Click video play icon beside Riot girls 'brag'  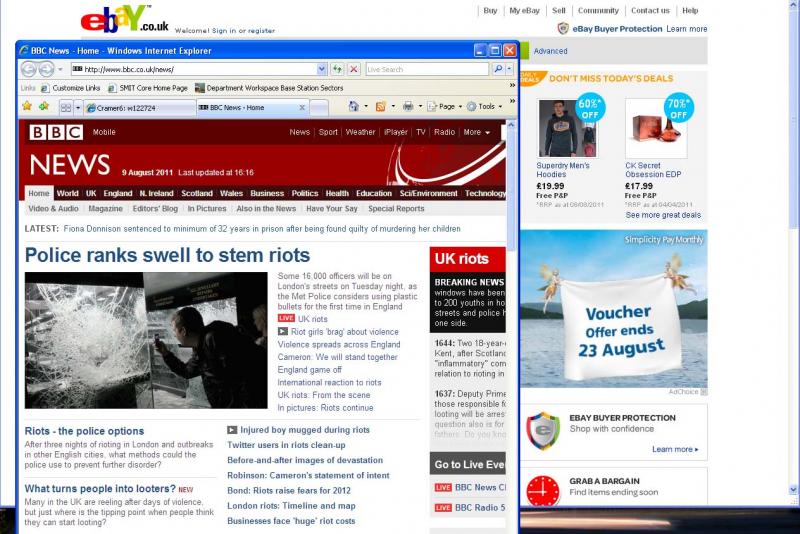(x=283, y=332)
